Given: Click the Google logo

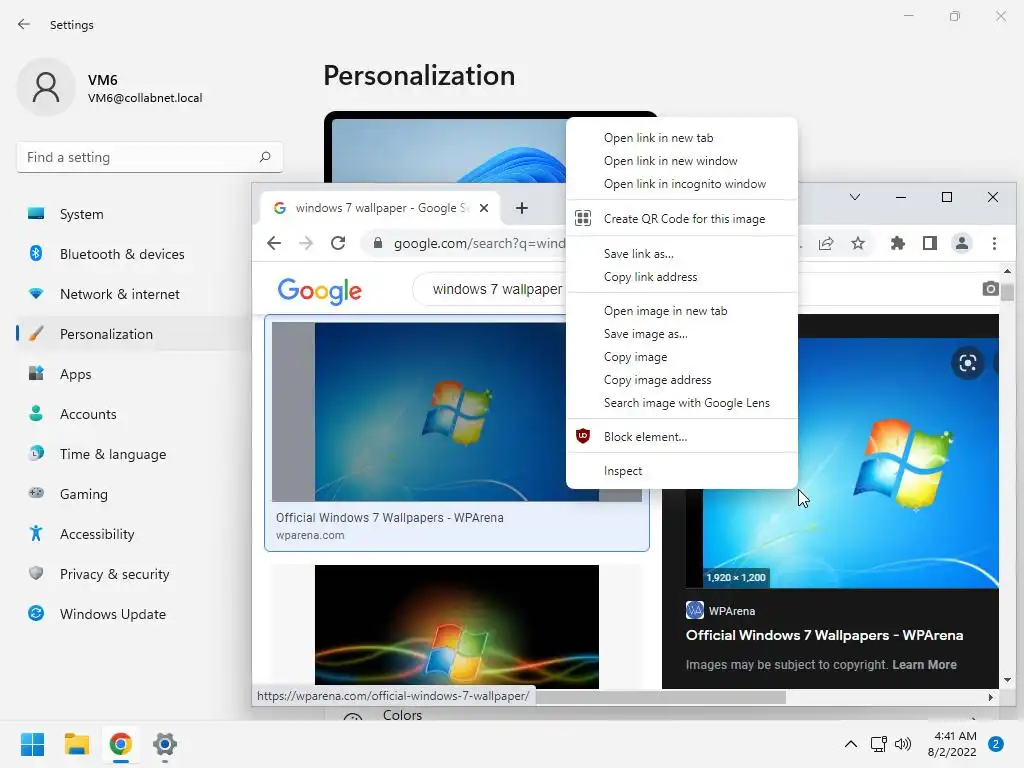Looking at the screenshot, I should (319, 291).
